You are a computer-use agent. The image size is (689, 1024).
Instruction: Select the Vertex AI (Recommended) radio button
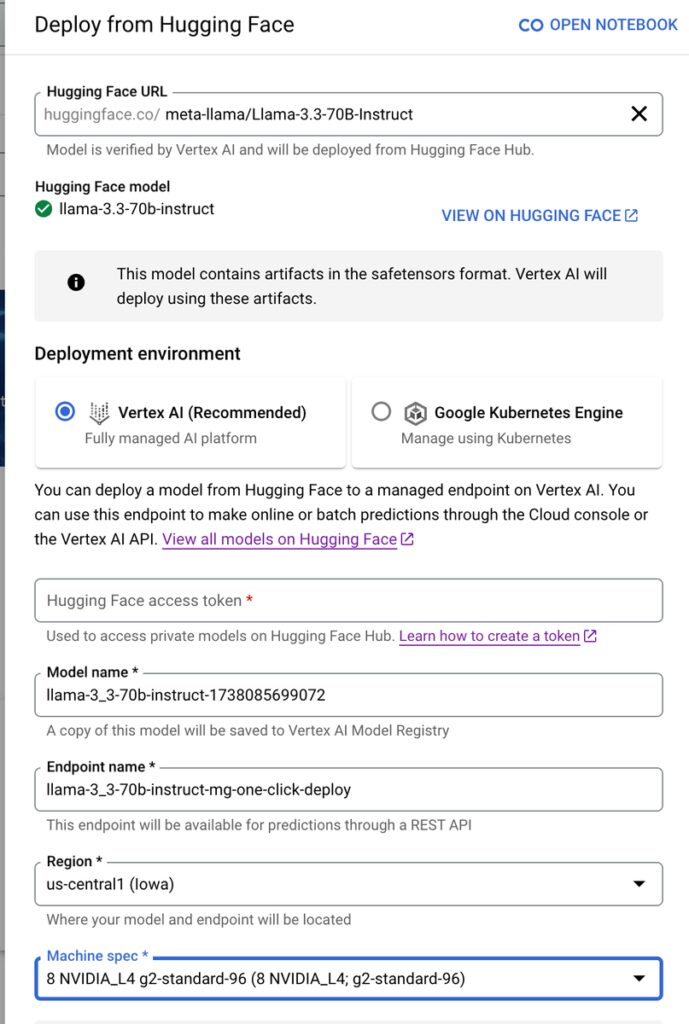[x=66, y=412]
